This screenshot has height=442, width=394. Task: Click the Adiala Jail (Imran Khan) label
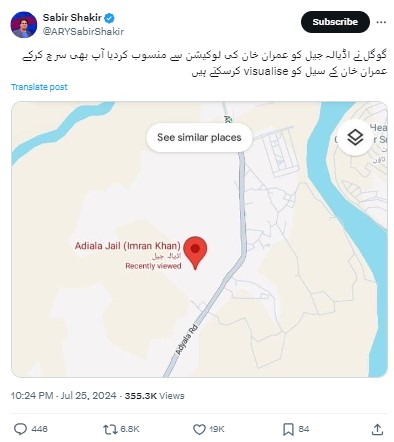click(x=128, y=246)
